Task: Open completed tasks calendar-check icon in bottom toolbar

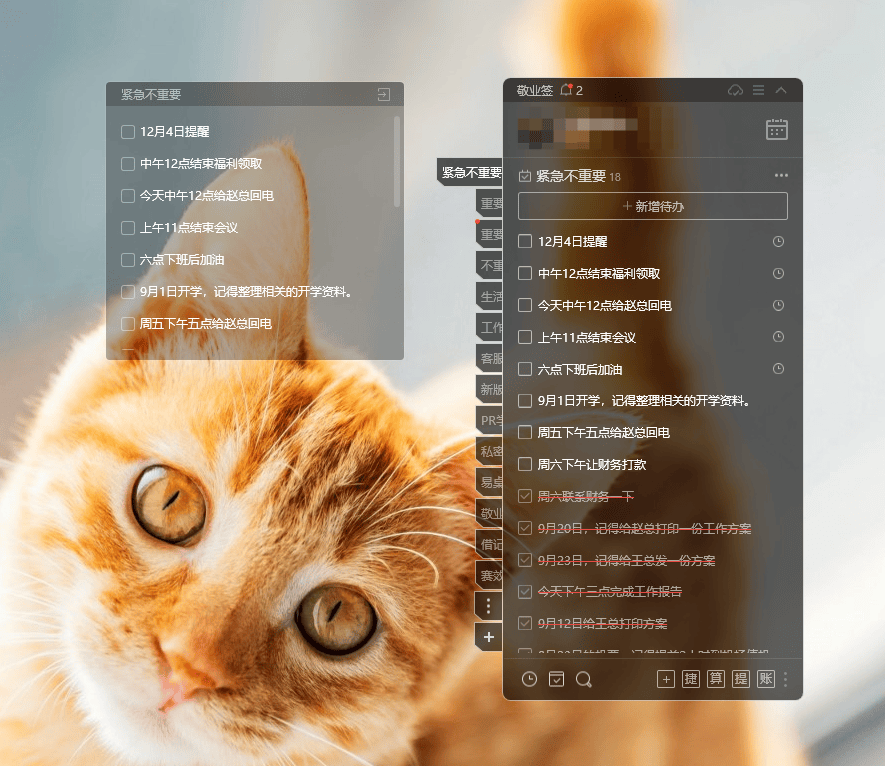Action: coord(557,679)
